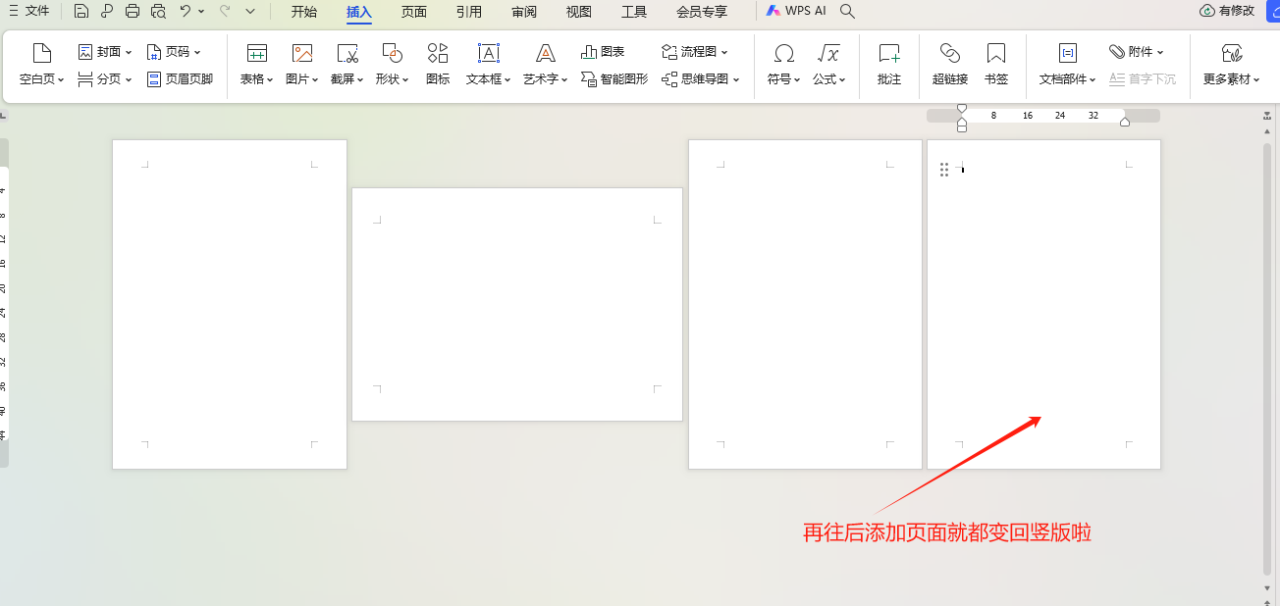
Task: Switch to the 审阅 tab
Action: 524,12
